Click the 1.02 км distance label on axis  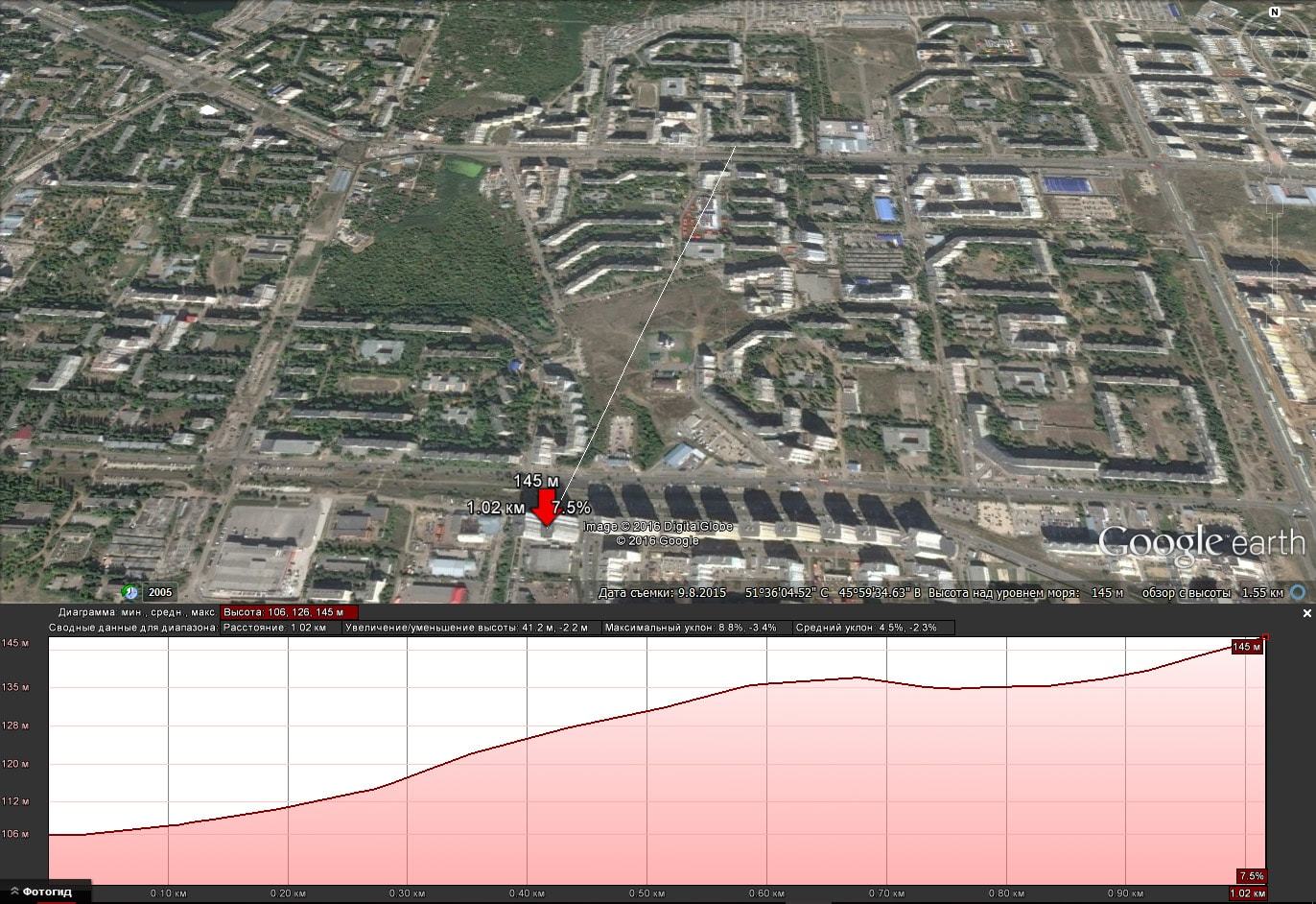point(1247,893)
